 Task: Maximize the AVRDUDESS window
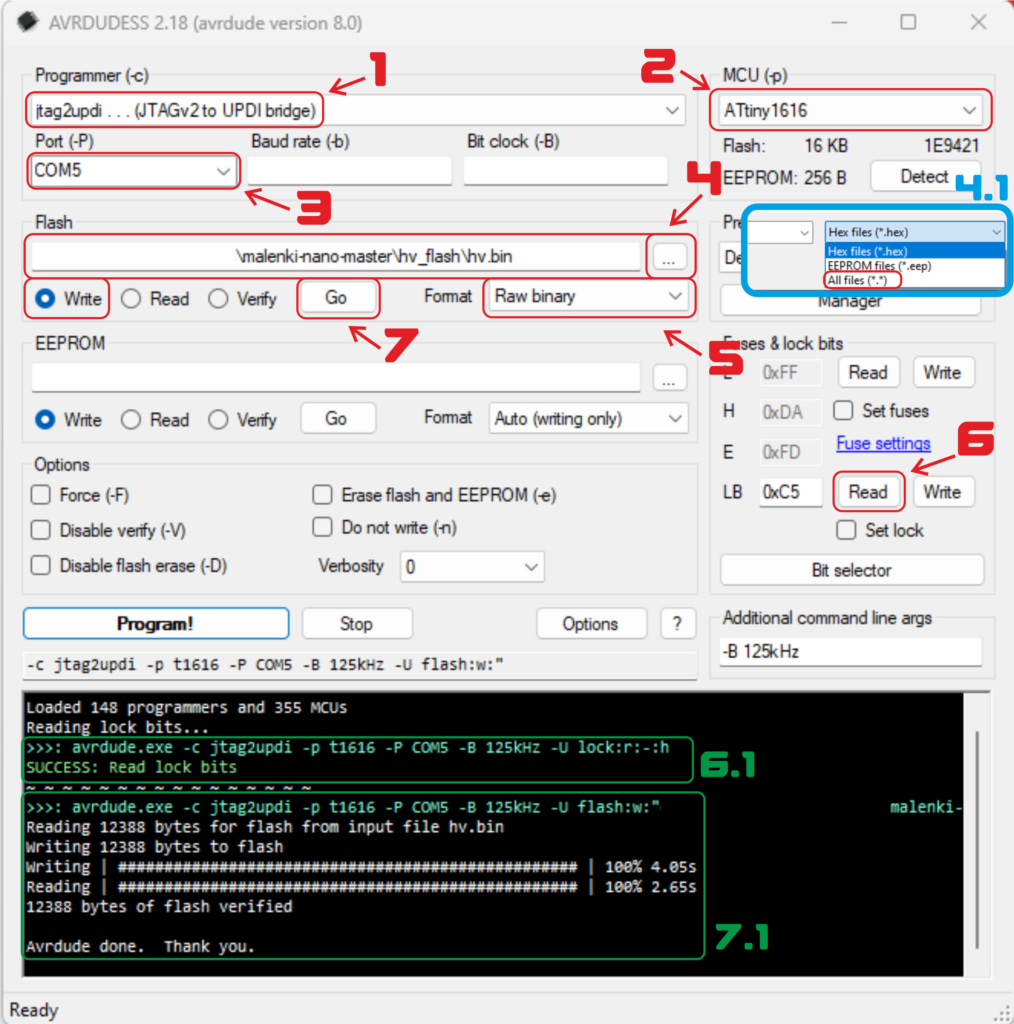tap(908, 22)
